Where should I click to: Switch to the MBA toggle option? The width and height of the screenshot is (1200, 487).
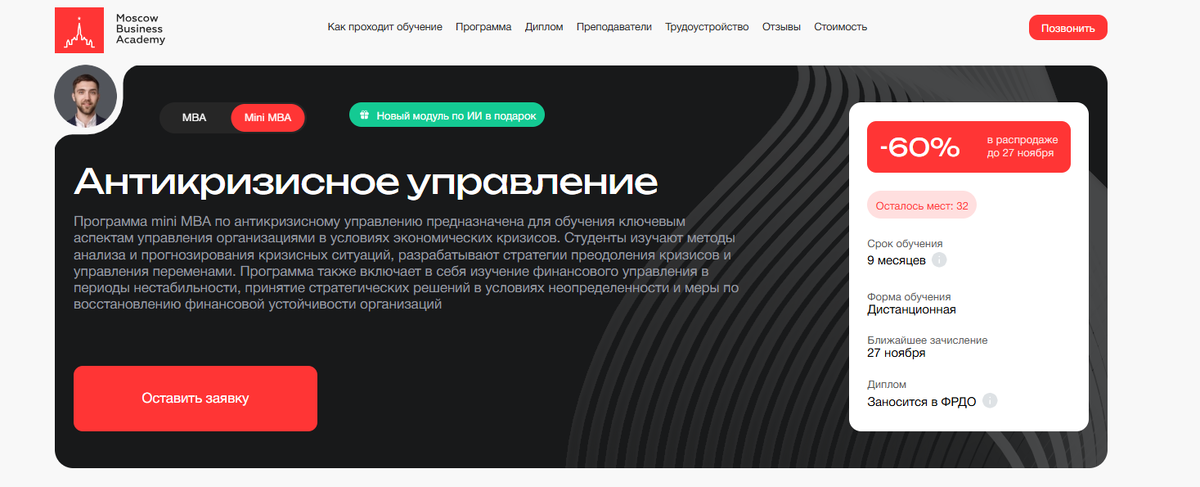(x=194, y=118)
